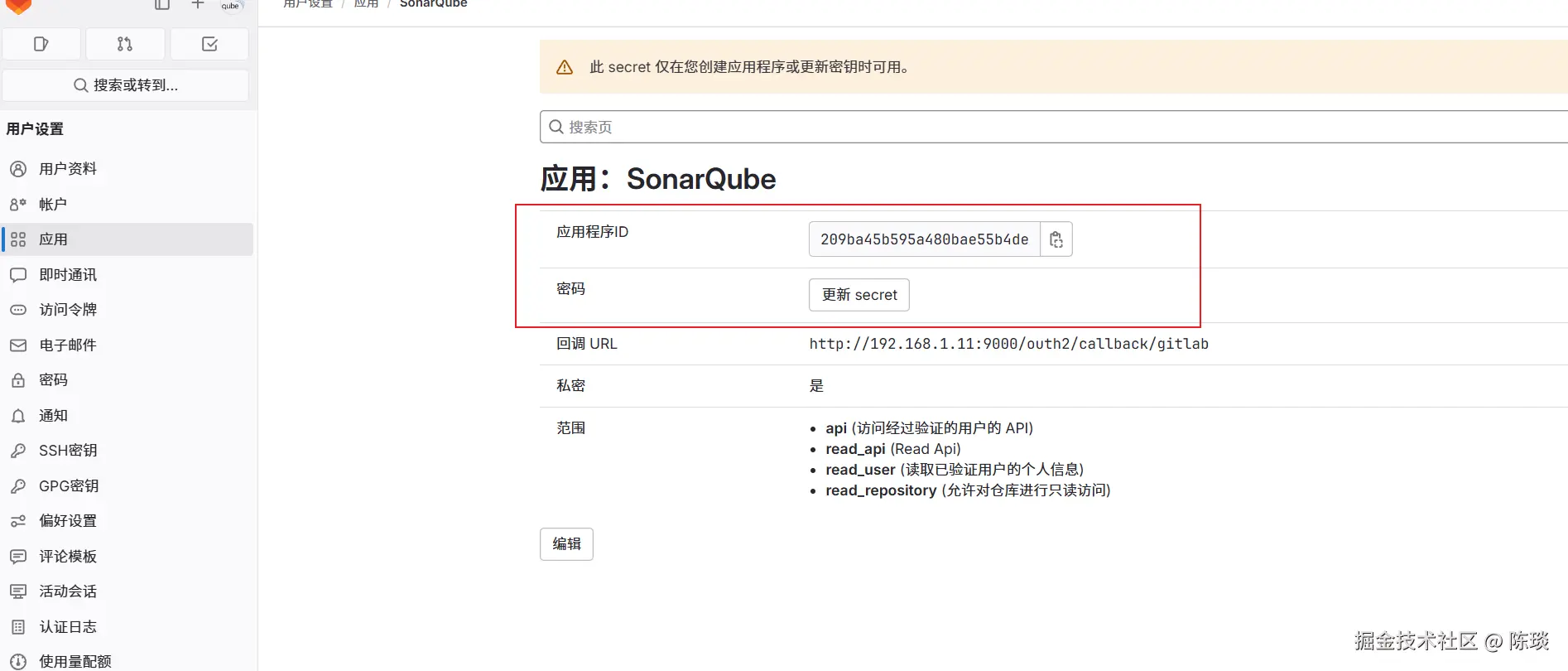Image resolution: width=1568 pixels, height=671 pixels.
Task: Open the merge requests shortcut button
Action: pyautogui.click(x=125, y=44)
